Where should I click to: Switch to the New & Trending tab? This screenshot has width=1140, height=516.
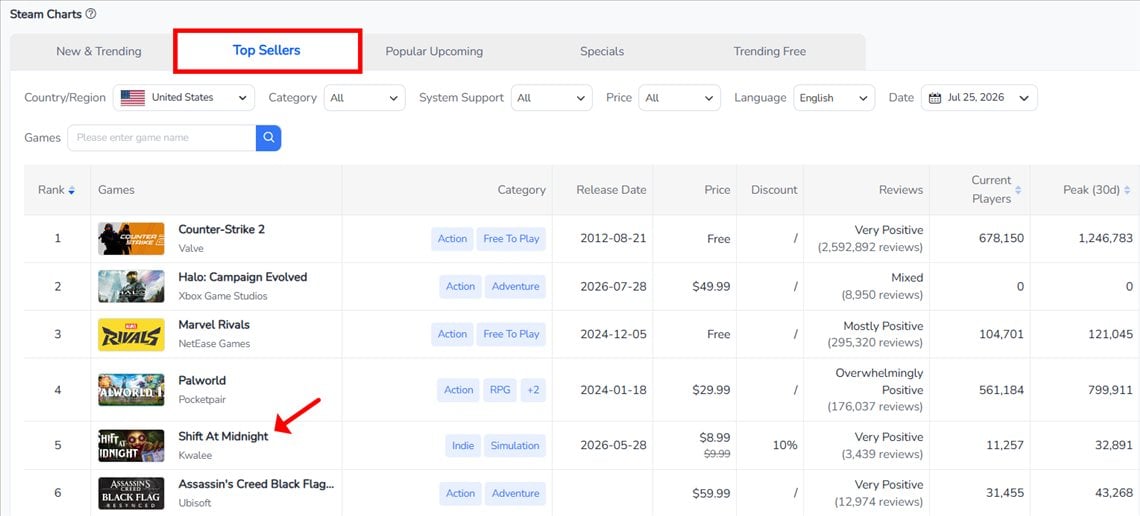(99, 52)
